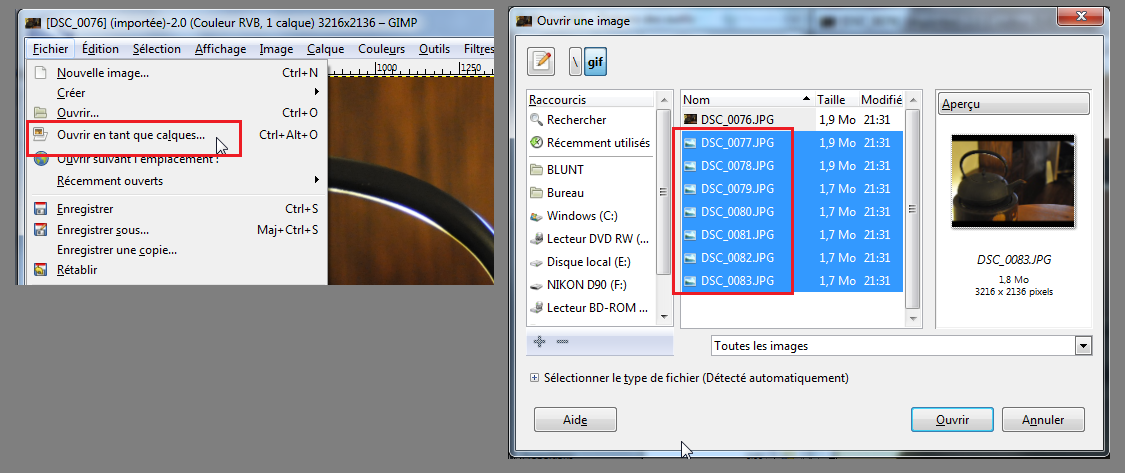Image resolution: width=1125 pixels, height=473 pixels.
Task: Click the remove bookmark minus icon
Action: (562, 342)
